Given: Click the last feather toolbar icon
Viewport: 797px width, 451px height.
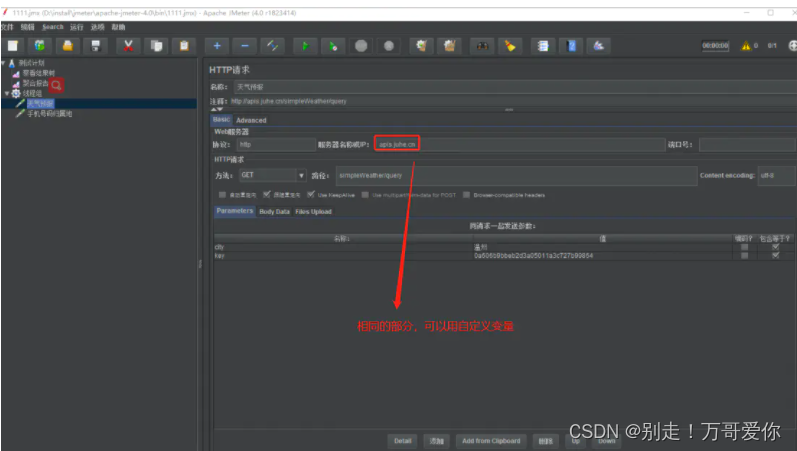Looking at the screenshot, I should click(598, 46).
